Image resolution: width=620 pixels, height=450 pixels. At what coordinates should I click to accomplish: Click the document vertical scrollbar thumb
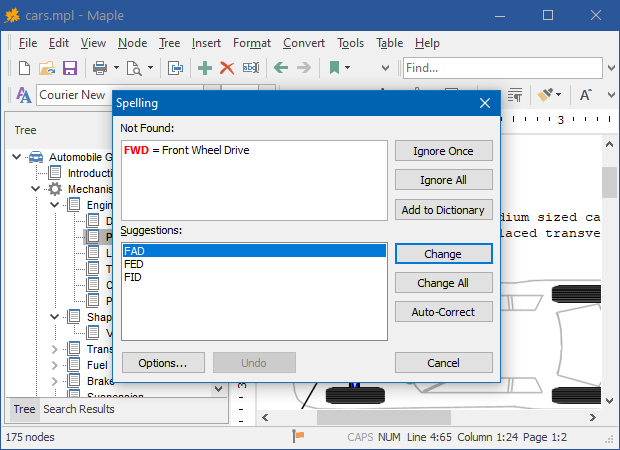609,182
